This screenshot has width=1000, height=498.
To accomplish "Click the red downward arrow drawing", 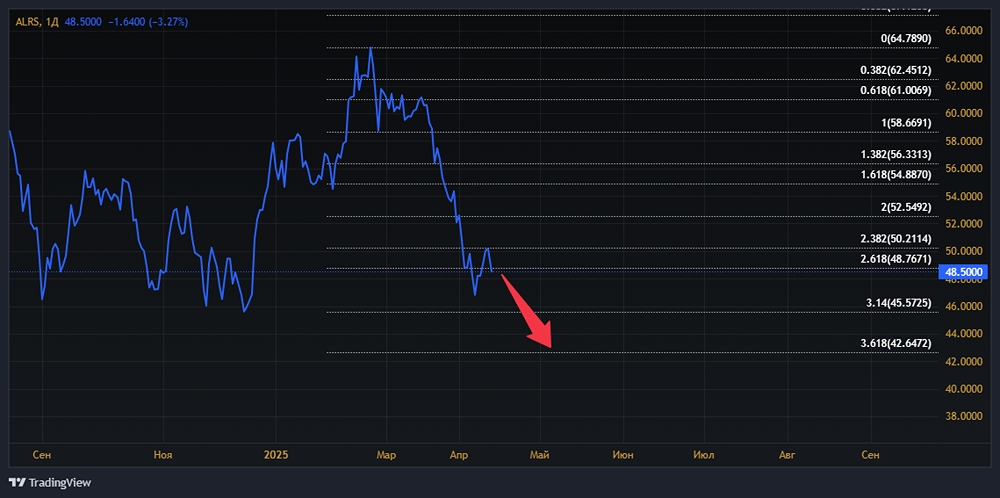I will coord(527,311).
